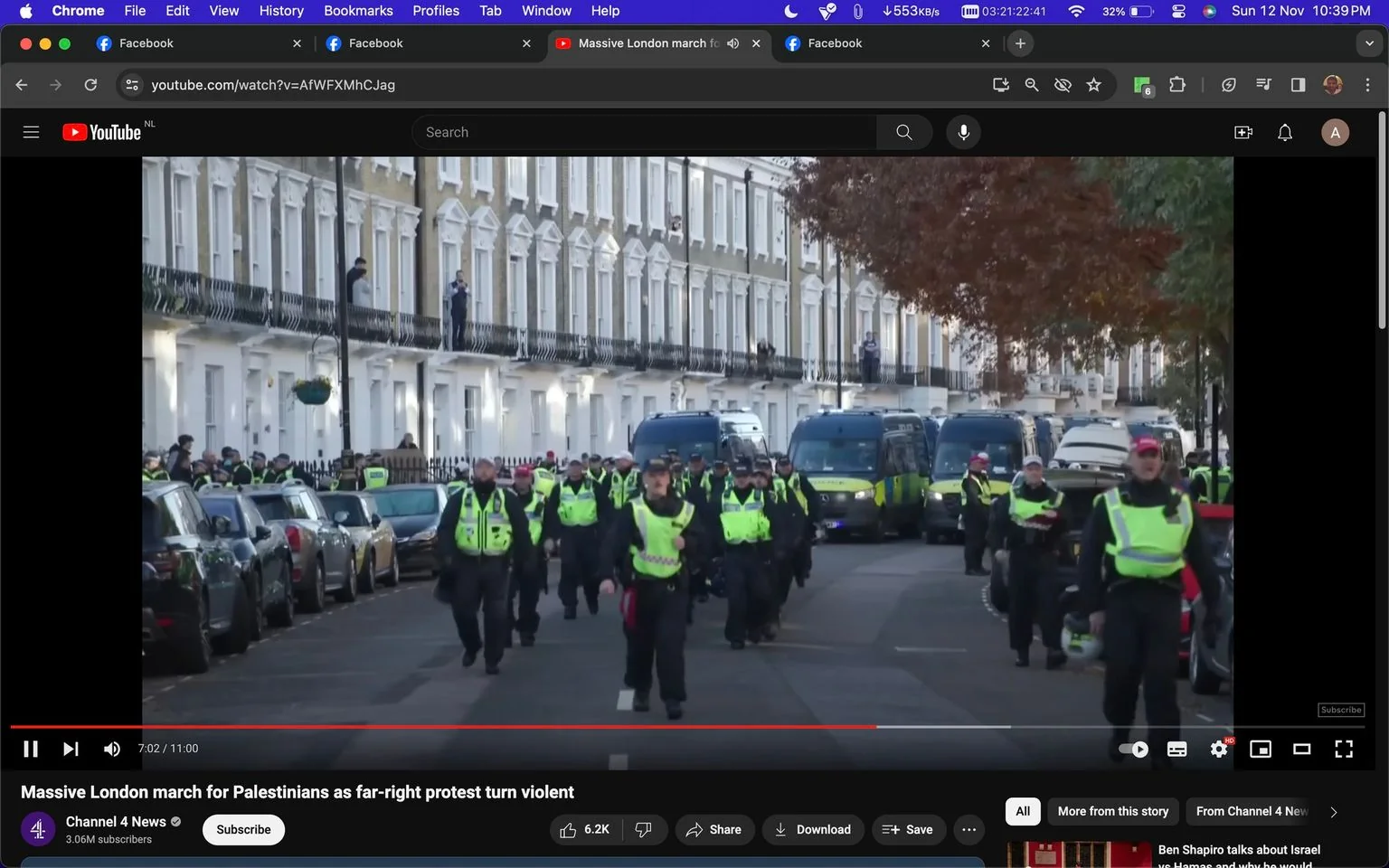Save video to playlist

[x=908, y=829]
